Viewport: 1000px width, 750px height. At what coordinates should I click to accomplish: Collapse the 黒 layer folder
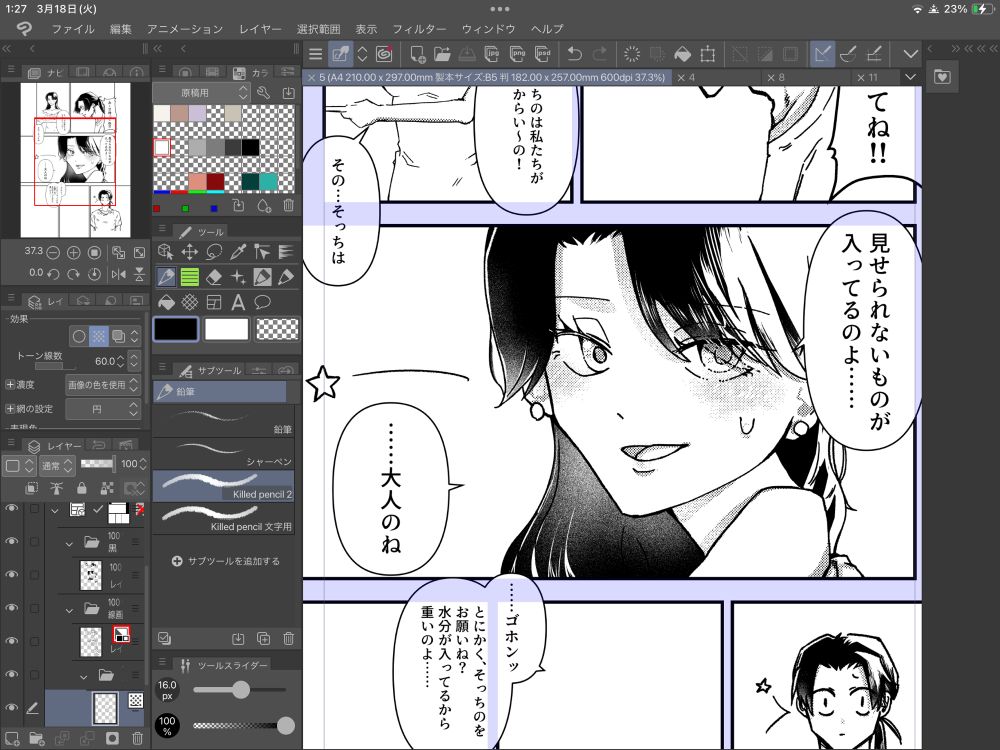point(70,543)
